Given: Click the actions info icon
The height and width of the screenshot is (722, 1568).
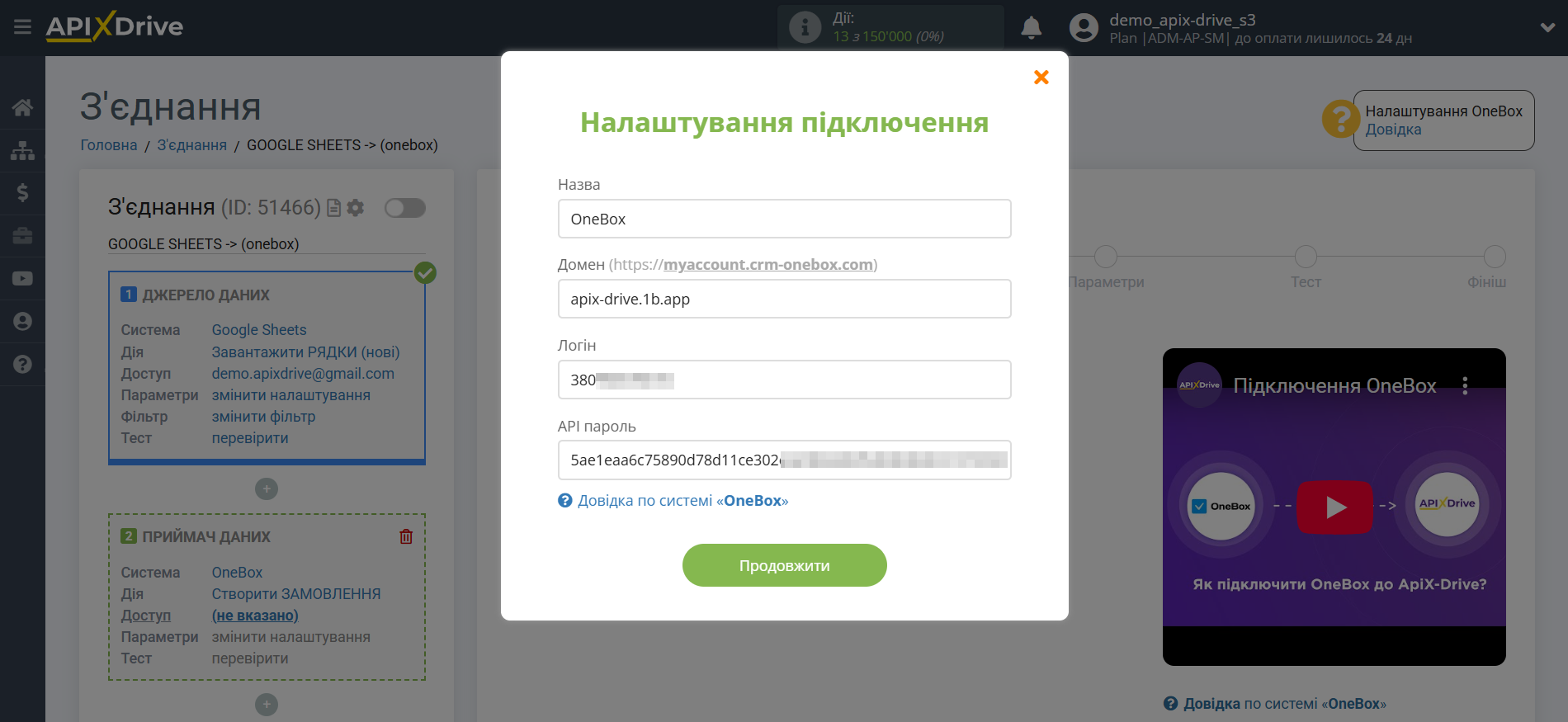Looking at the screenshot, I should click(x=805, y=27).
